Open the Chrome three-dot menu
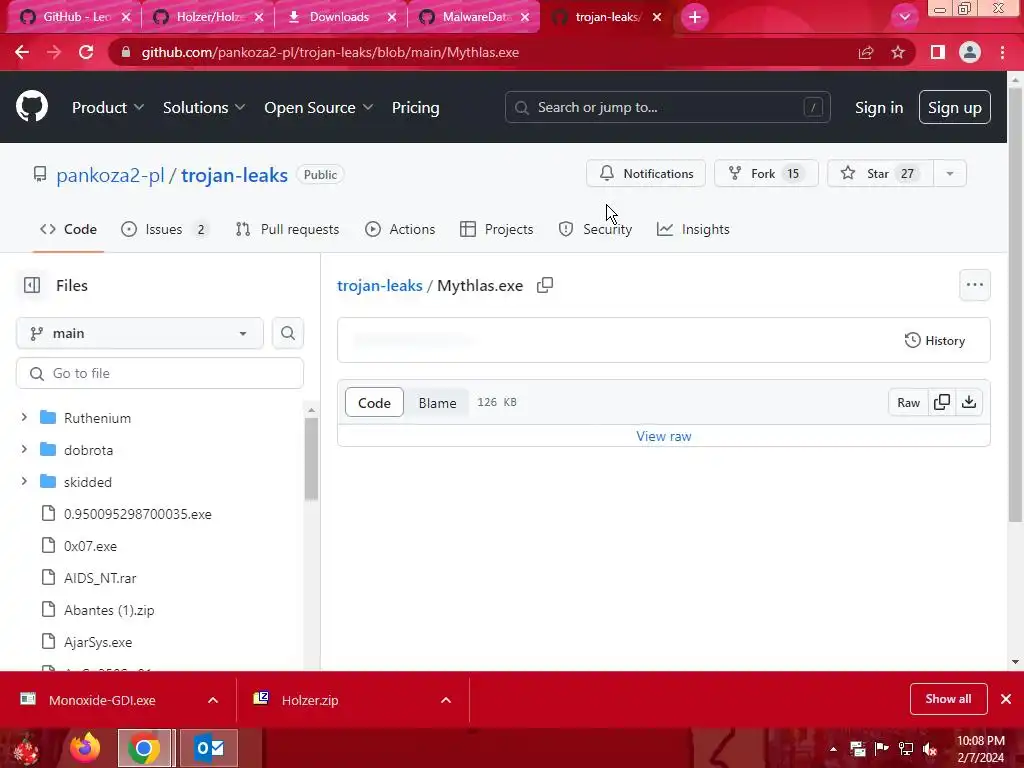Screen dimensions: 1024x768 1002,52
